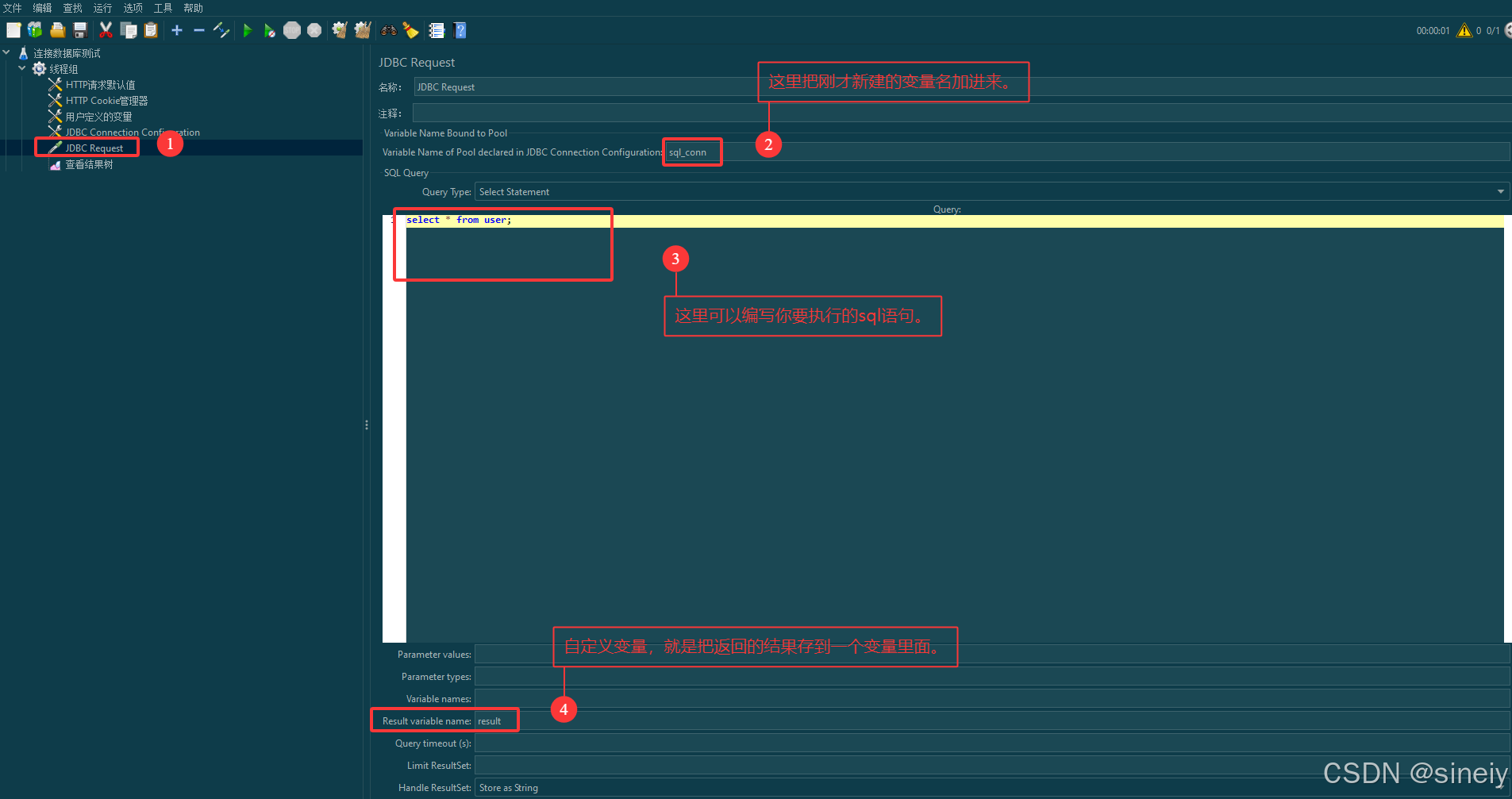Open the 工具 menu
This screenshot has height=799, width=1512.
coord(163,8)
